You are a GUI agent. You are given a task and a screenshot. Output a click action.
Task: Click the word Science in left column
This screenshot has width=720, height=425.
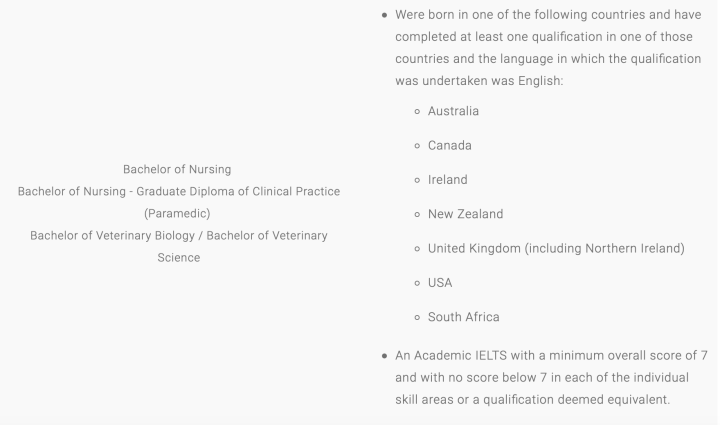[179, 257]
